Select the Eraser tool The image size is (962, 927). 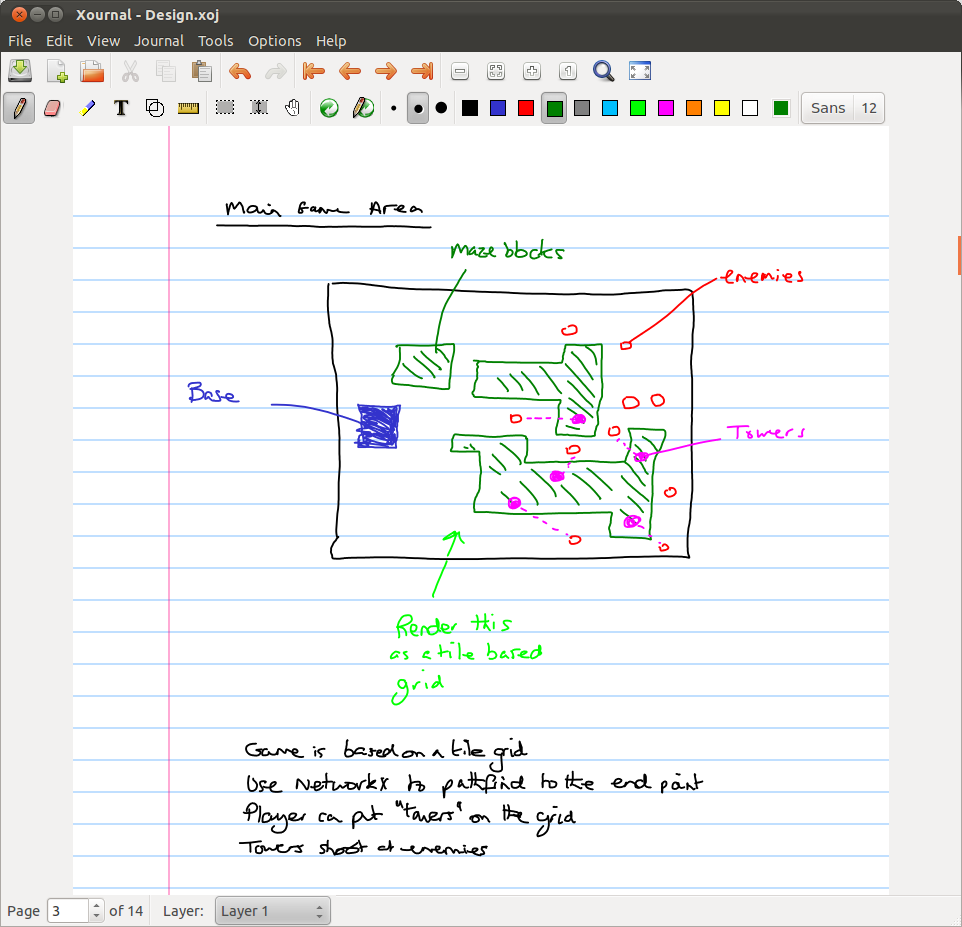point(54,108)
